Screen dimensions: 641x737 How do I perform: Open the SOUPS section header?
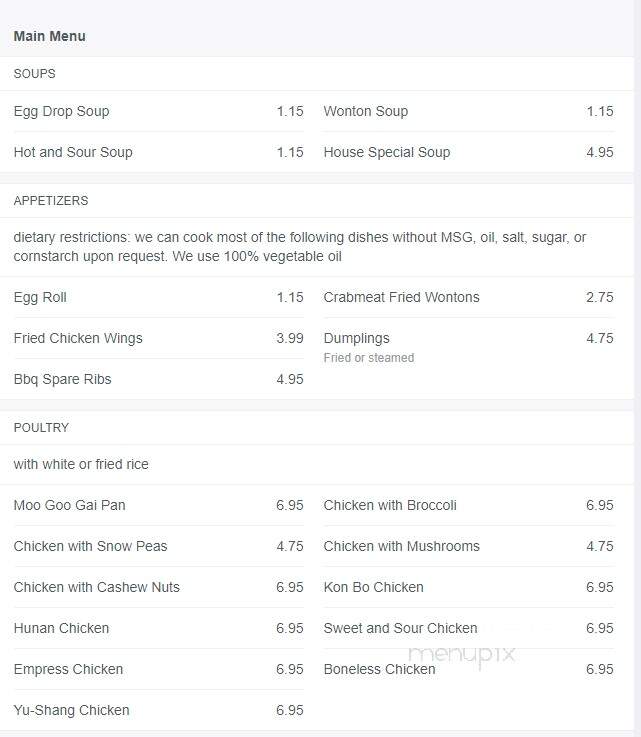click(x=34, y=74)
